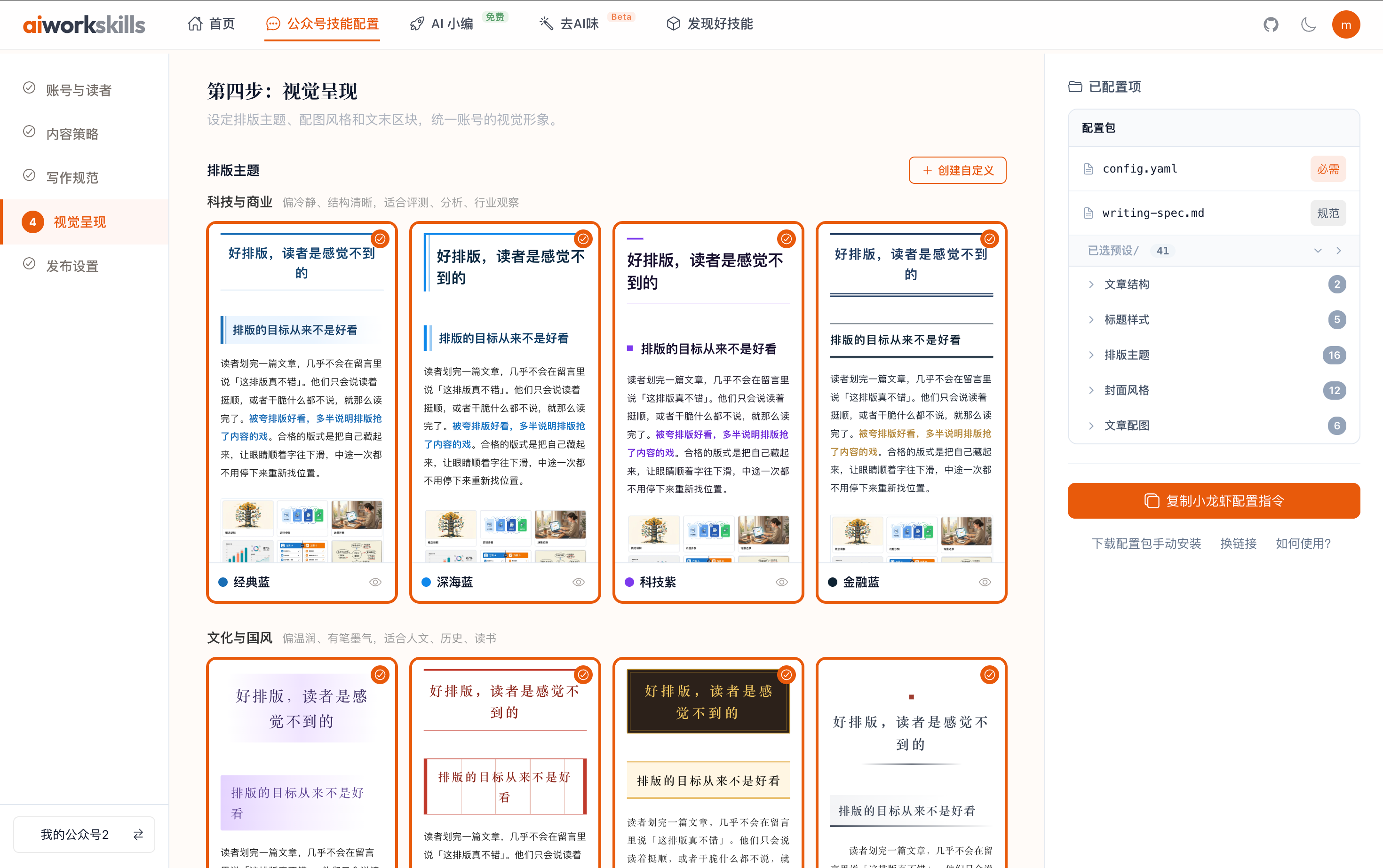Deselect the 经典蓝 theme checkmark

point(380,238)
